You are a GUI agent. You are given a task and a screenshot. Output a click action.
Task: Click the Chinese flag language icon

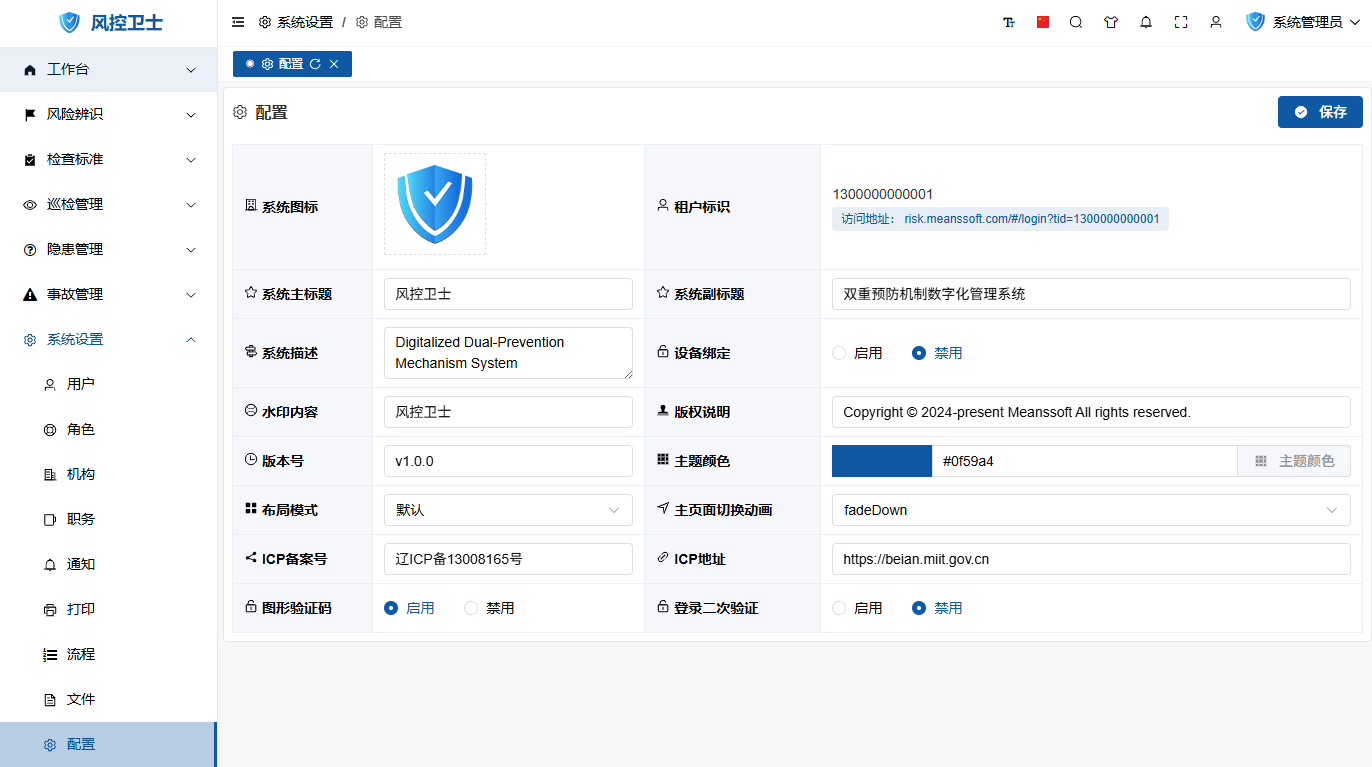coord(1043,22)
